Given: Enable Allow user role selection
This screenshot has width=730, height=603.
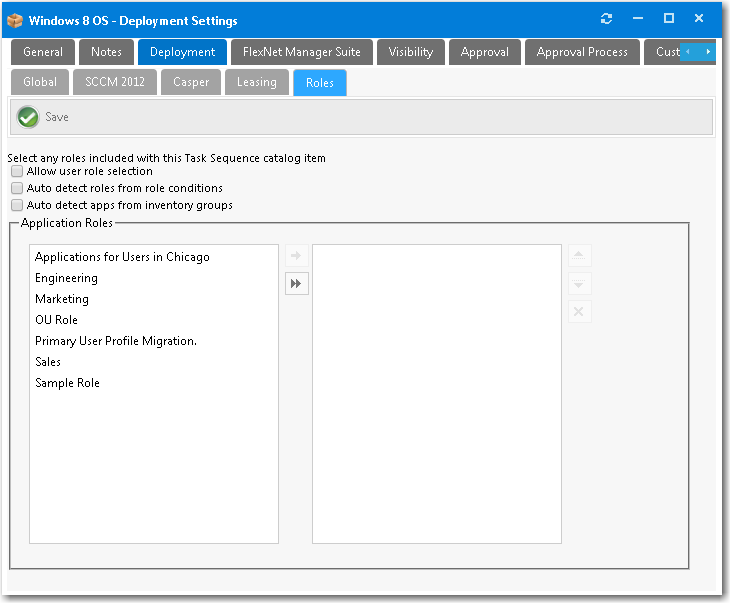Looking at the screenshot, I should coord(17,171).
